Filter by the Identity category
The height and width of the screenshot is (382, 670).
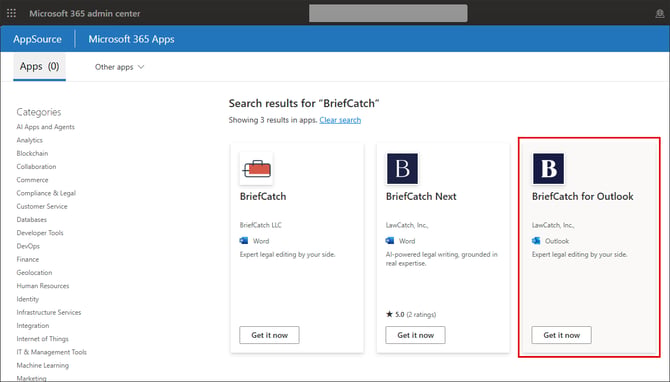pyautogui.click(x=27, y=299)
